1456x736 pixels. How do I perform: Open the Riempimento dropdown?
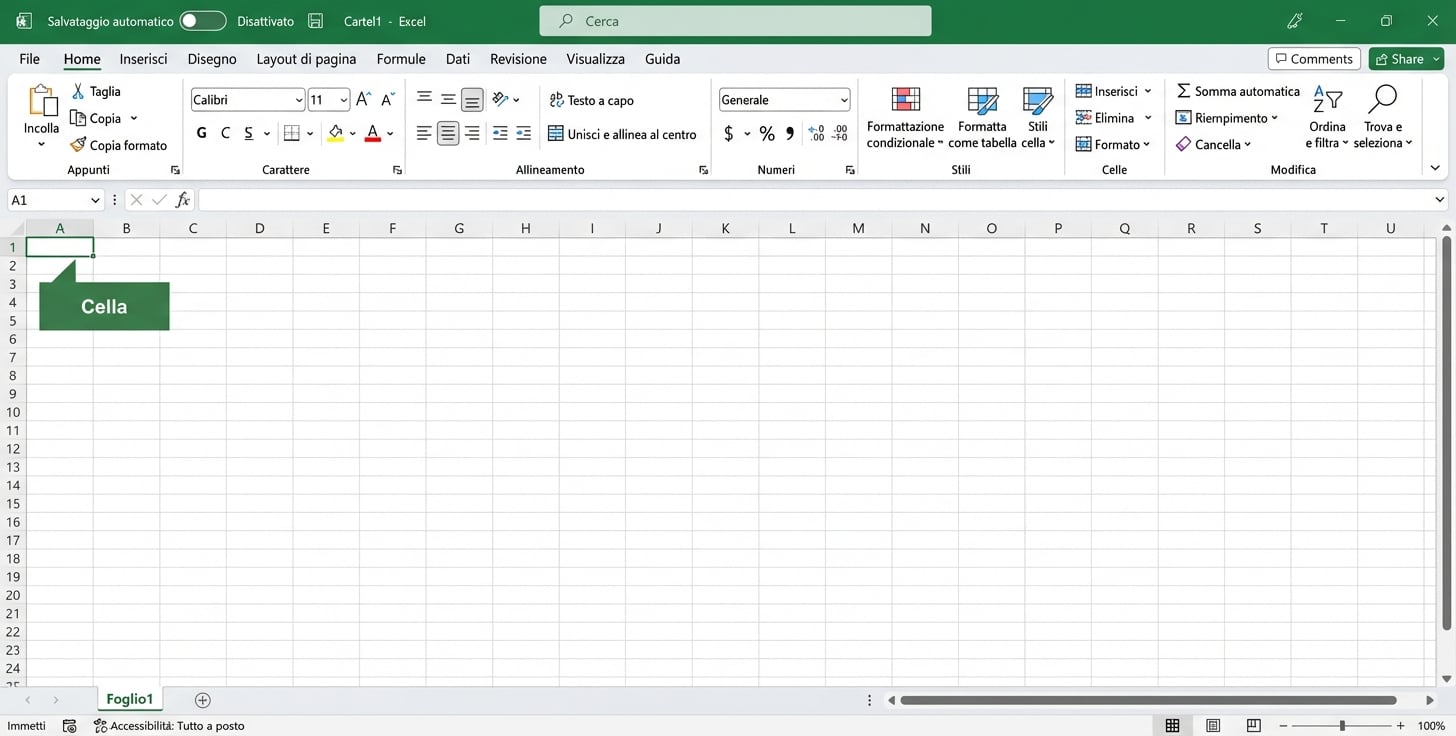coord(1227,118)
